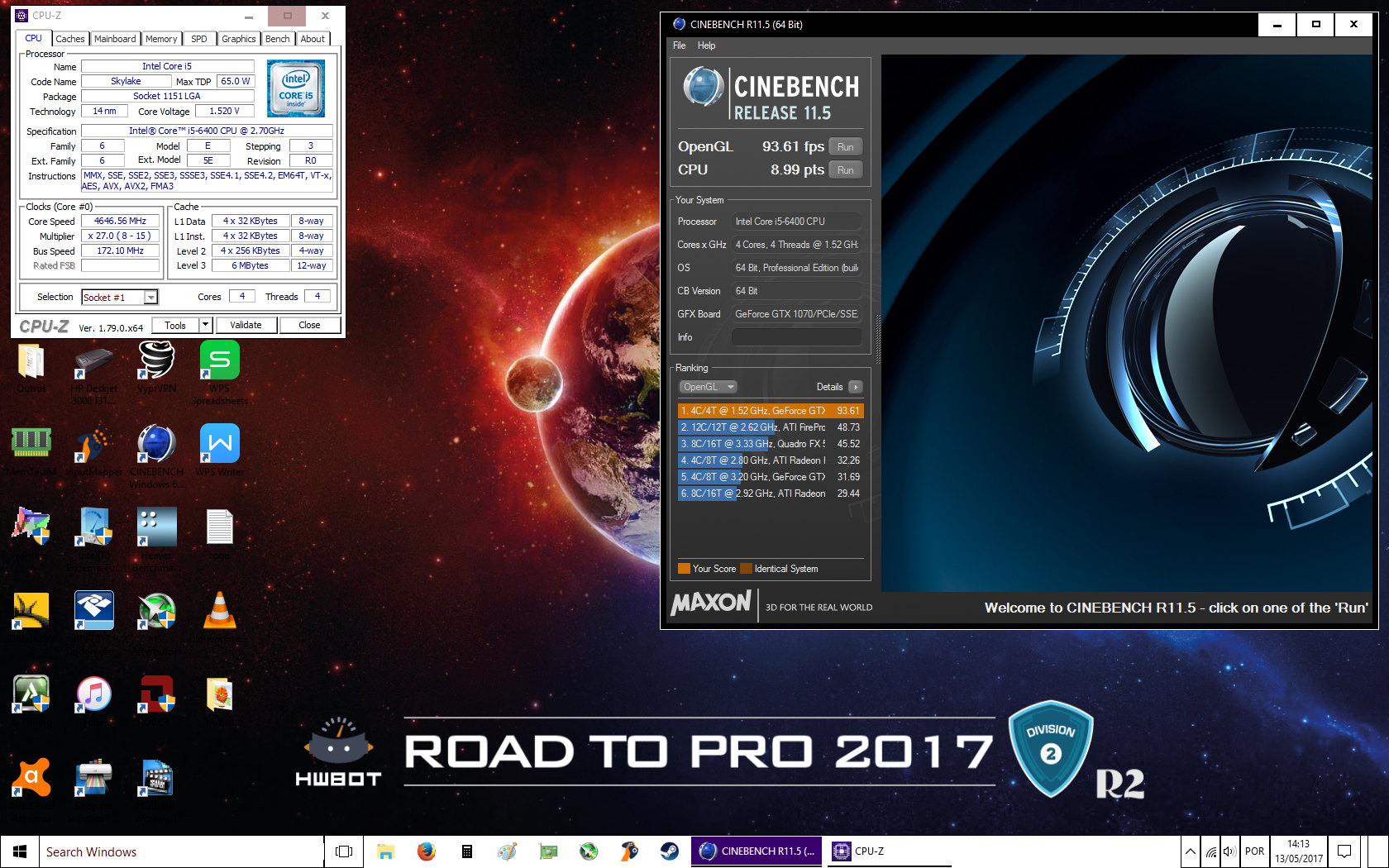Open Firefox from the taskbar
This screenshot has height=868, width=1389.
pos(426,851)
